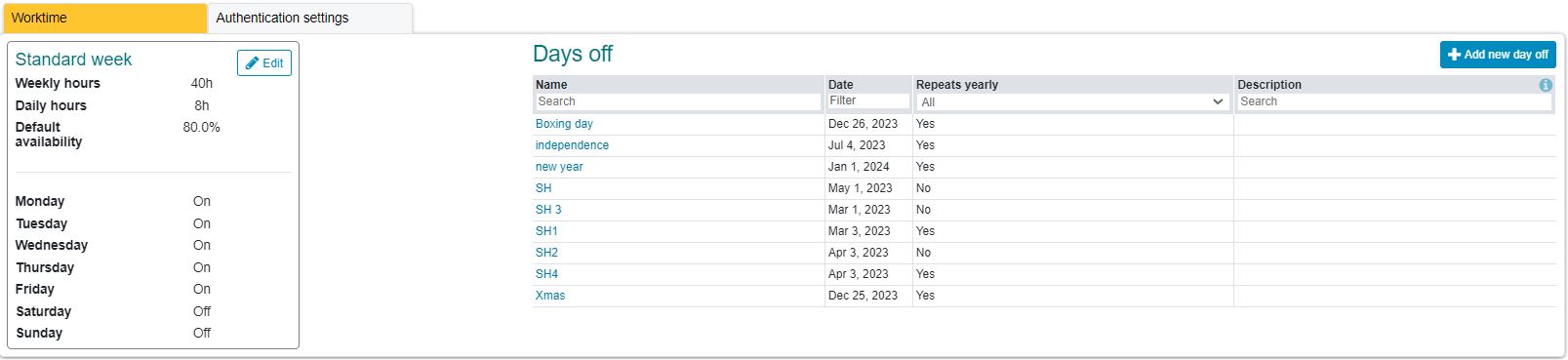
Task: Click the Name search field
Action: point(678,101)
